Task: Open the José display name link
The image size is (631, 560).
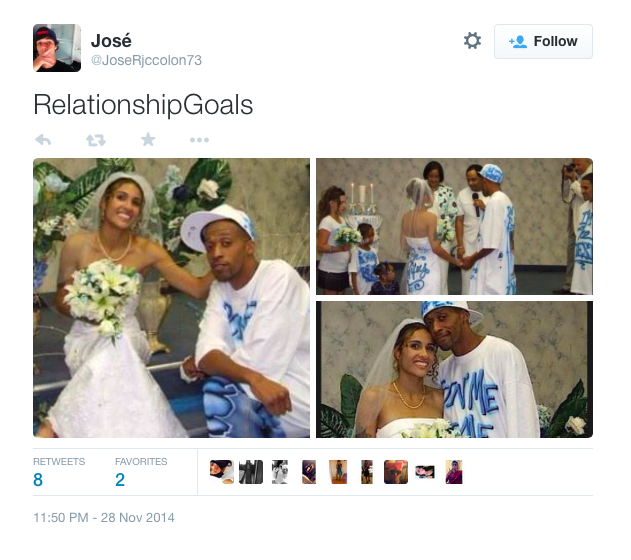Action: click(111, 41)
